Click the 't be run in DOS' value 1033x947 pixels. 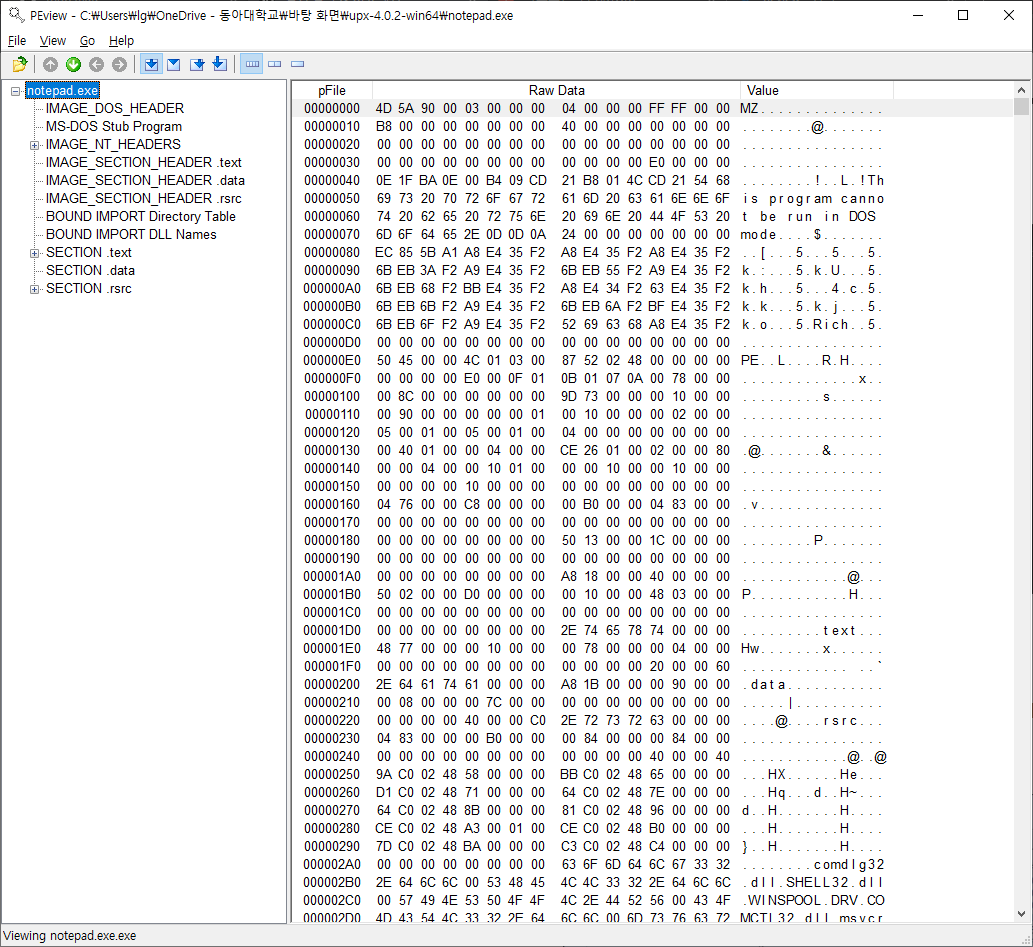809,217
